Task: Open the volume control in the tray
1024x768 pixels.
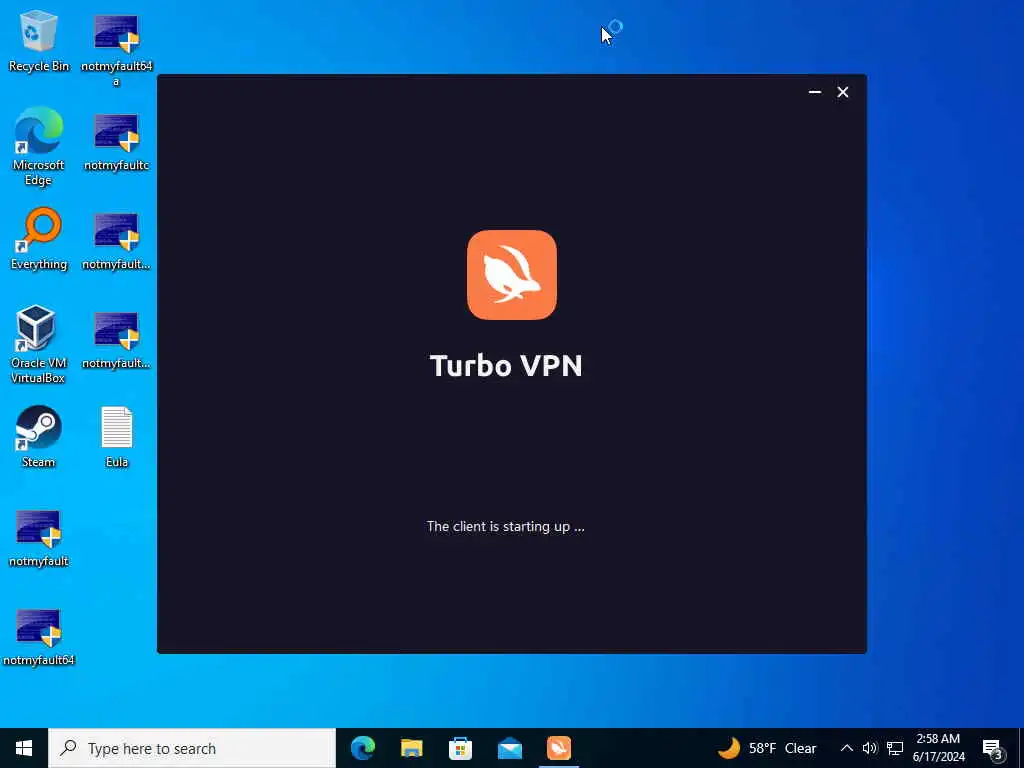Action: point(869,748)
